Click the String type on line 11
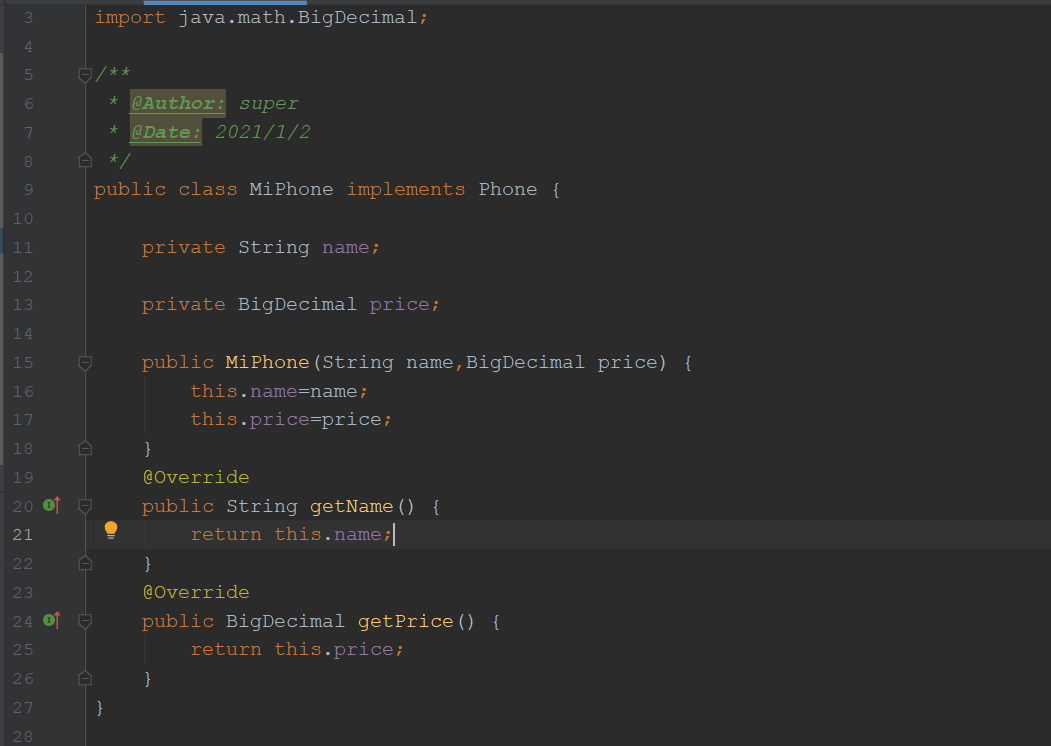 pyautogui.click(x=273, y=247)
